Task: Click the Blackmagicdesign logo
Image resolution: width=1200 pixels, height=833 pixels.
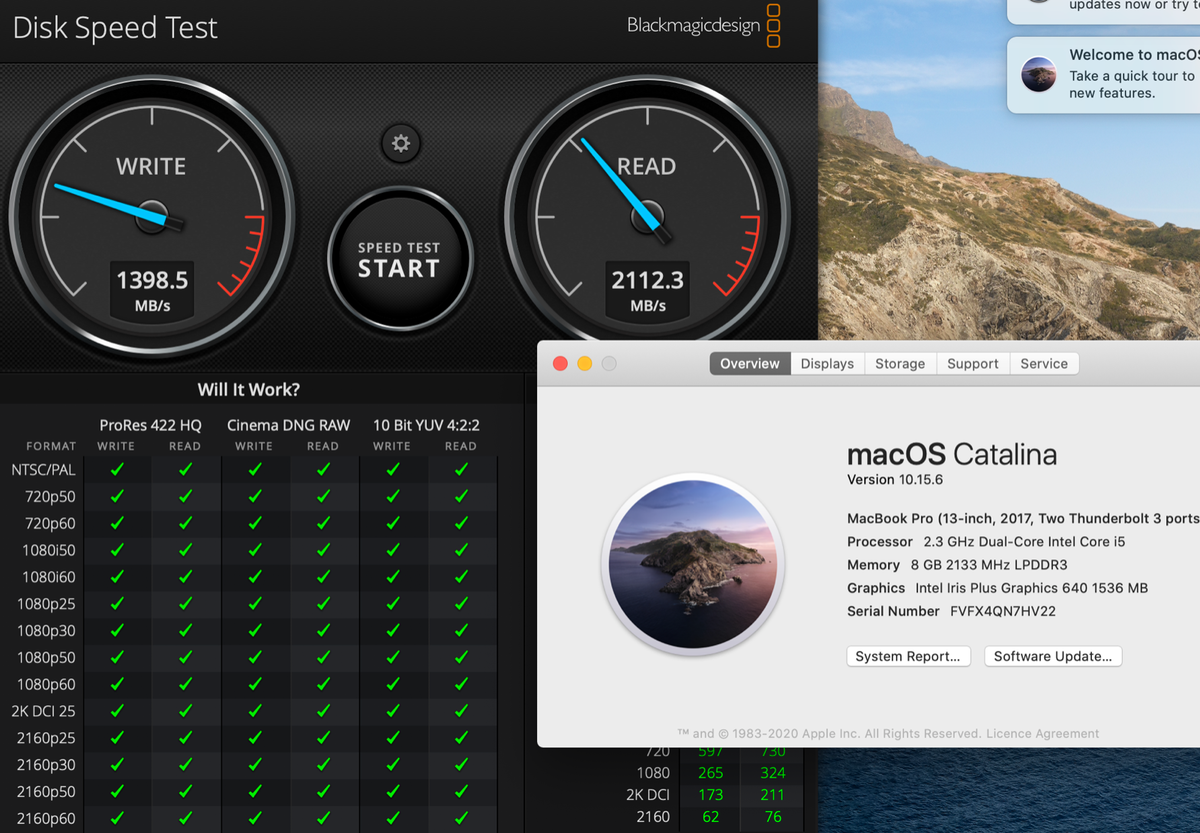Action: tap(704, 25)
